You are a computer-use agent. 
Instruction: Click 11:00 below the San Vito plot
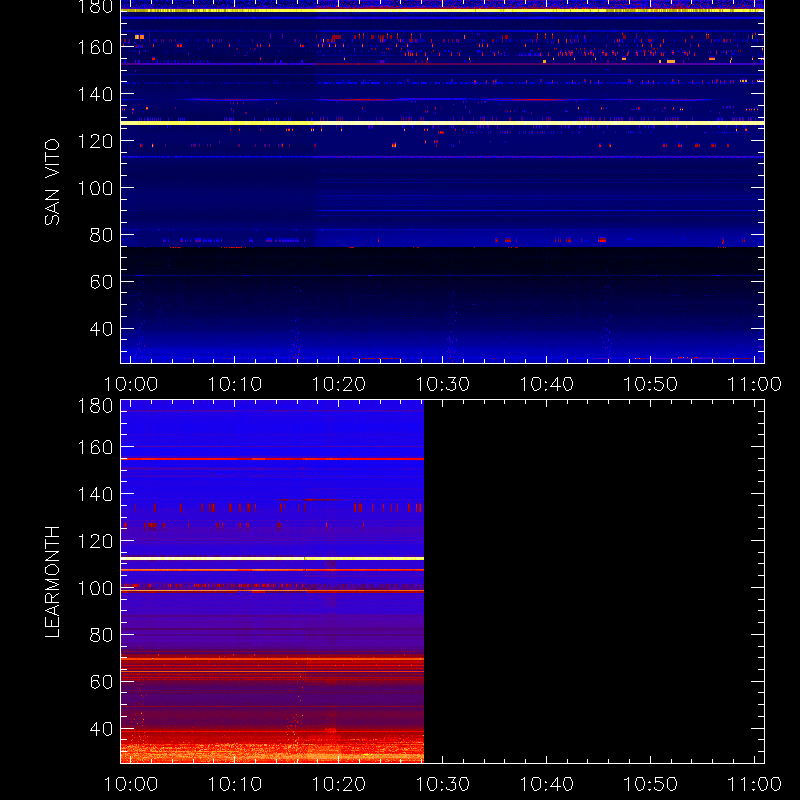[755, 384]
